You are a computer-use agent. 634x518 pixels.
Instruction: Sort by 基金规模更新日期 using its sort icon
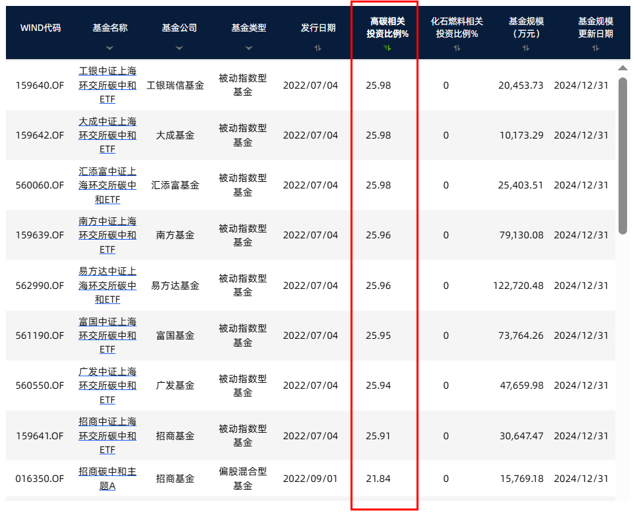595,48
